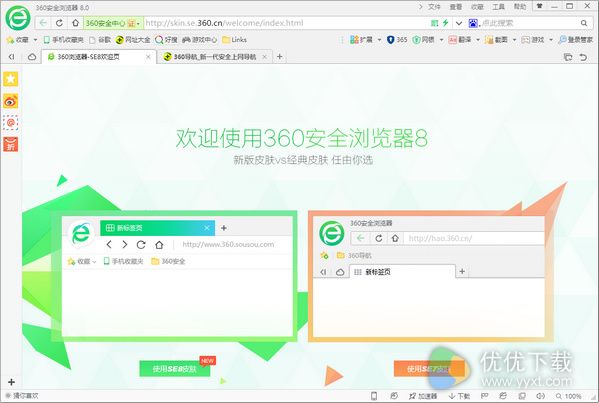Expand the 扩展 dropdown arrow
The image size is (599, 403).
[x=379, y=40]
